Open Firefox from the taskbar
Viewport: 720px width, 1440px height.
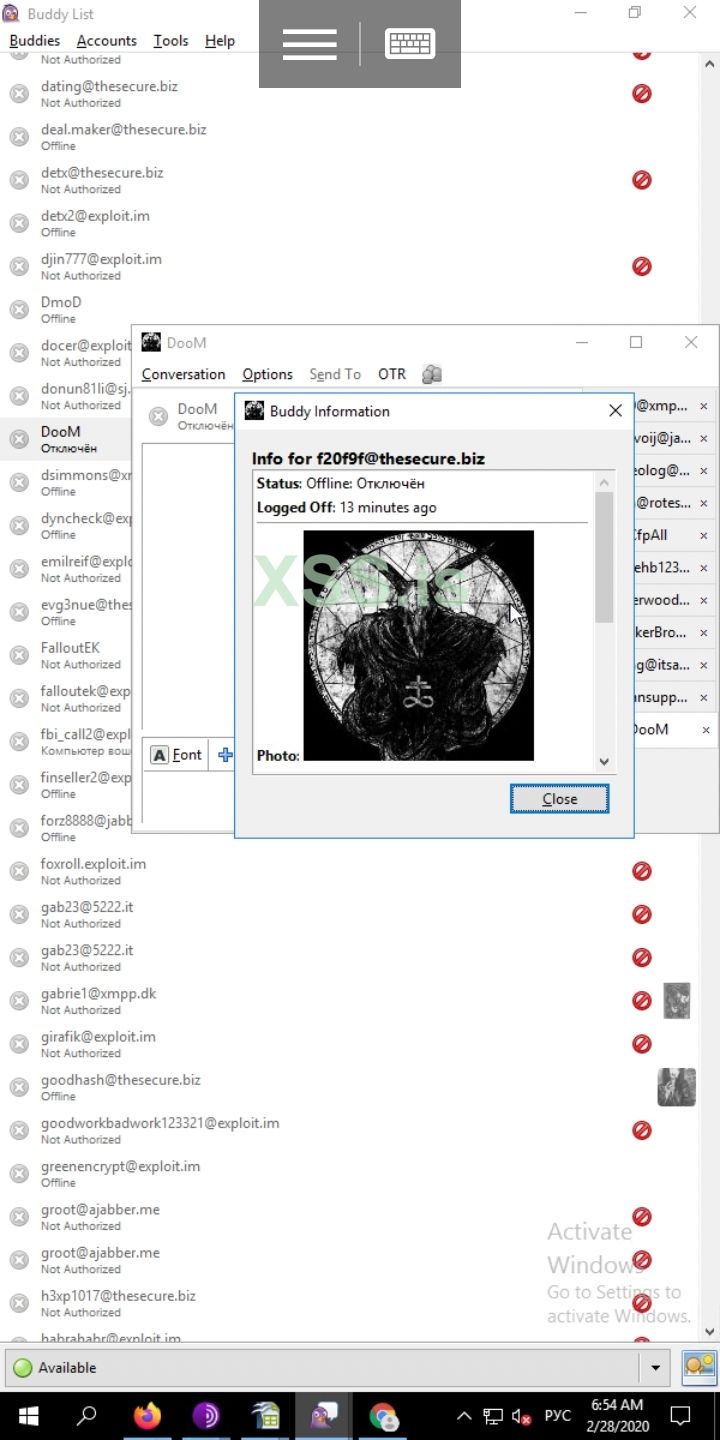point(147,1416)
